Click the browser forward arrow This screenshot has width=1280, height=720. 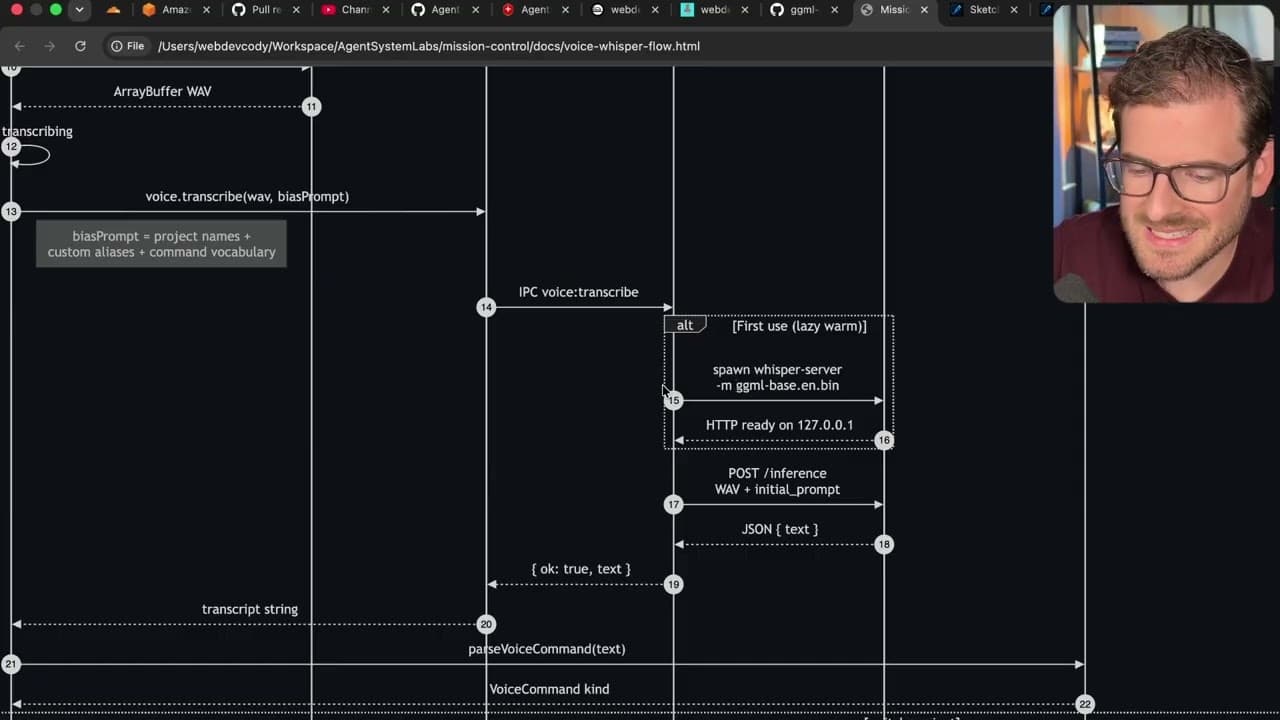[50, 46]
